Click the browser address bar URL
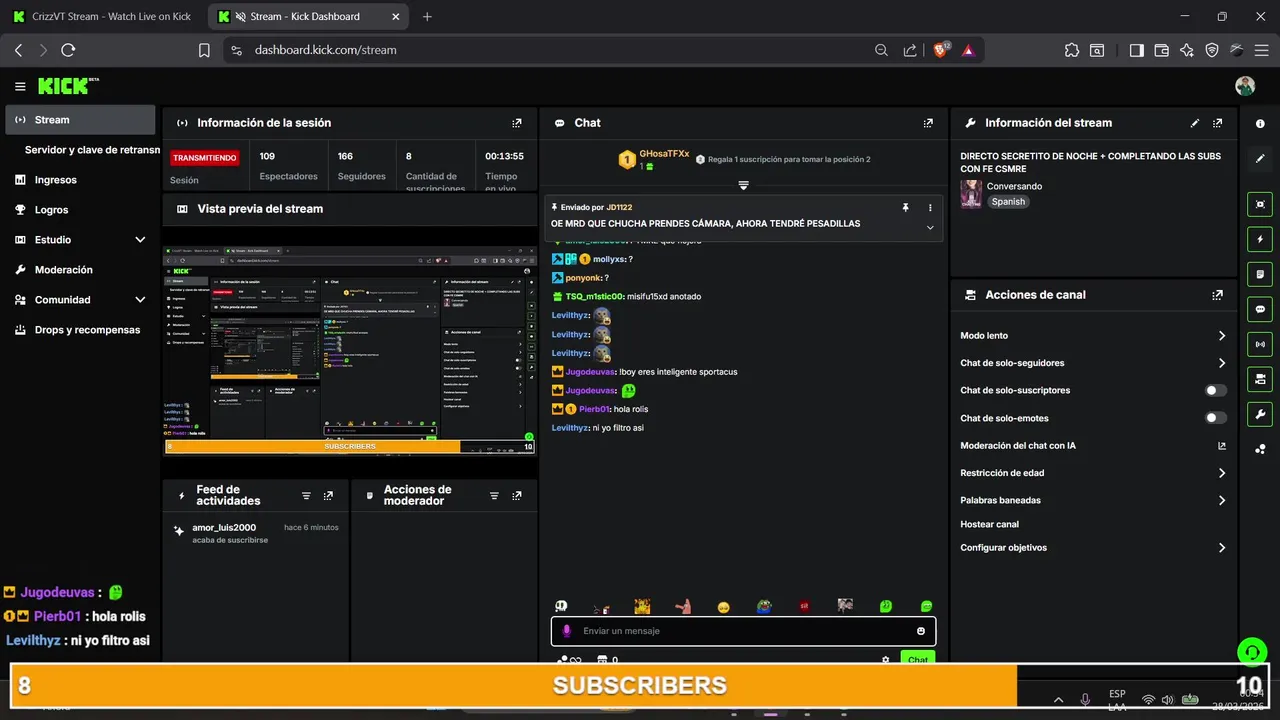The height and width of the screenshot is (720, 1280). pos(325,50)
